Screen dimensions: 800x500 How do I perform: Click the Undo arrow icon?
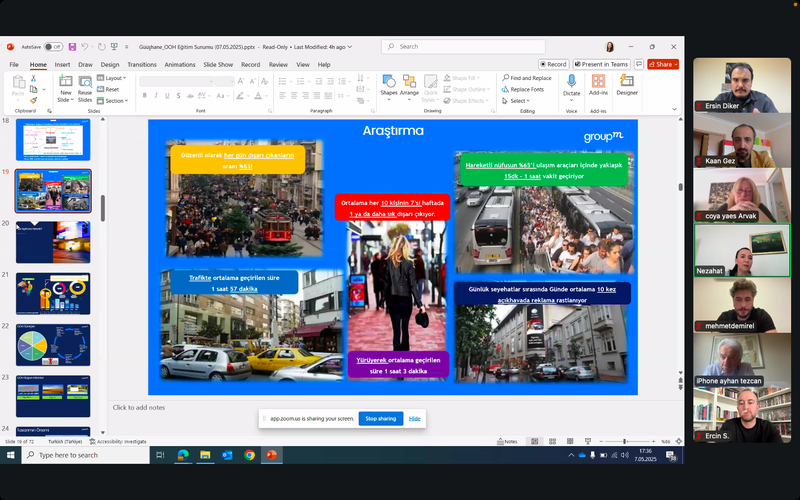(x=85, y=47)
